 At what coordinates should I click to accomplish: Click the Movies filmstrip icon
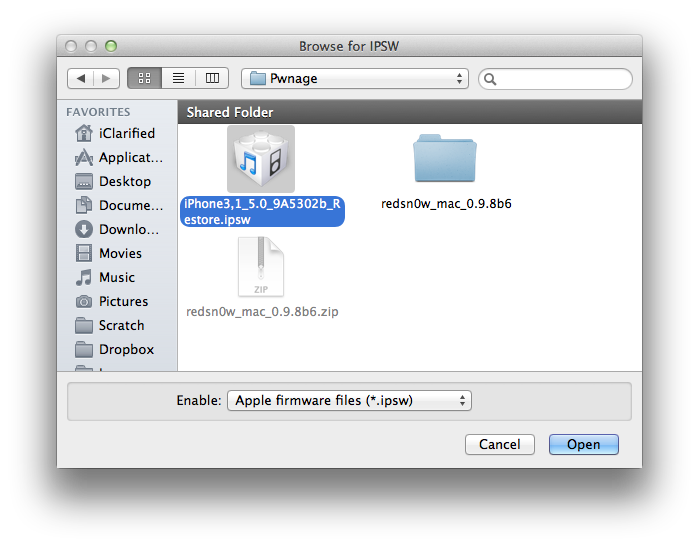pyautogui.click(x=84, y=253)
